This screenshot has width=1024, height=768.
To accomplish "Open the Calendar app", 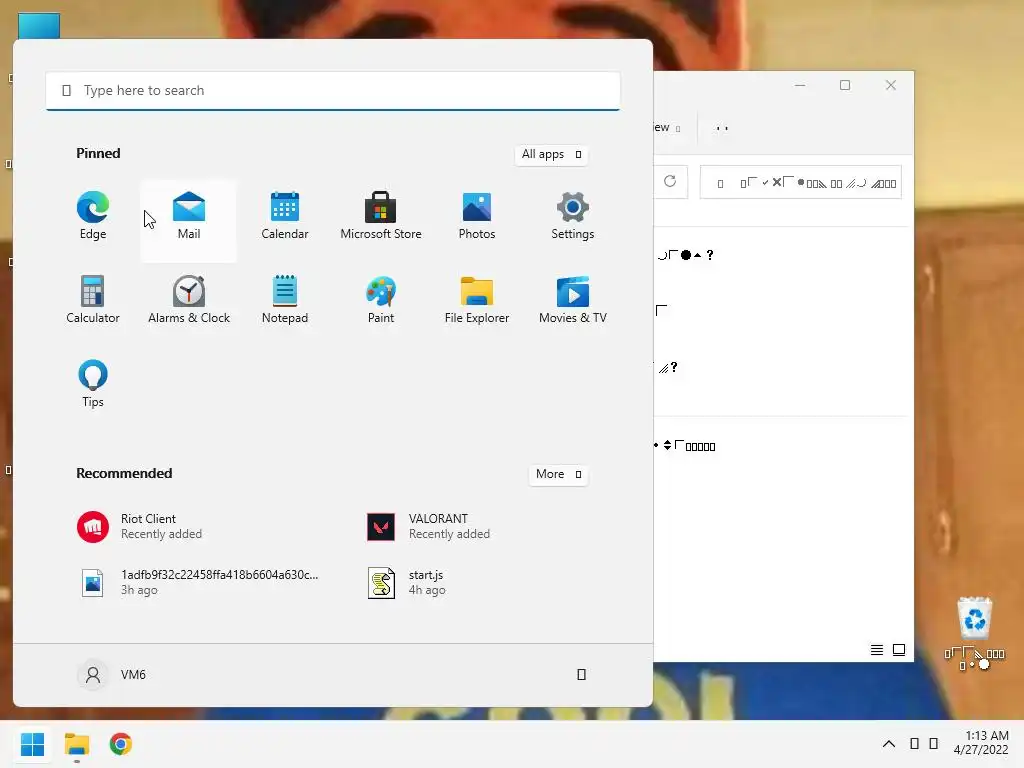I will tap(285, 216).
